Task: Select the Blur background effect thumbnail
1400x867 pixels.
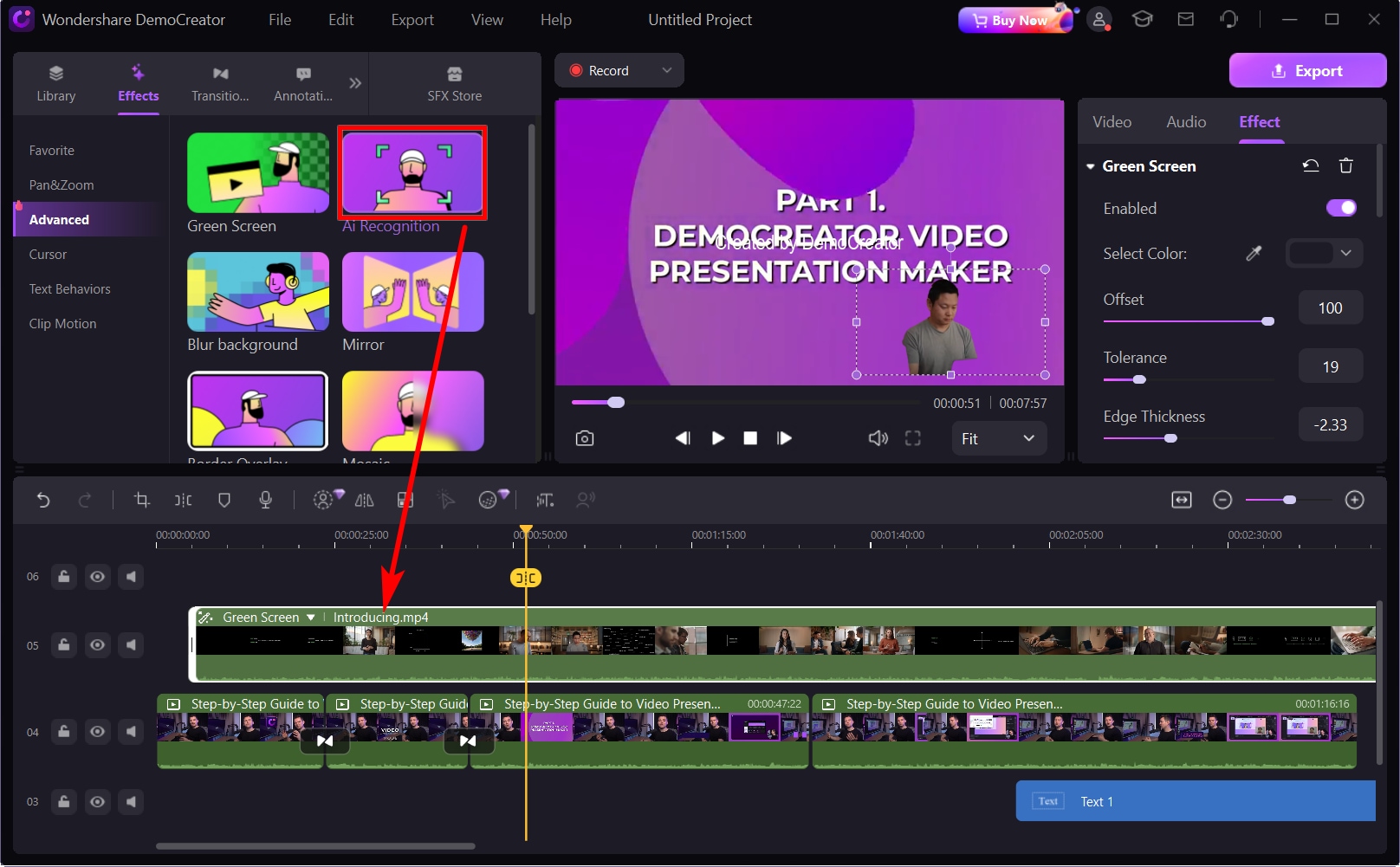Action: (258, 292)
